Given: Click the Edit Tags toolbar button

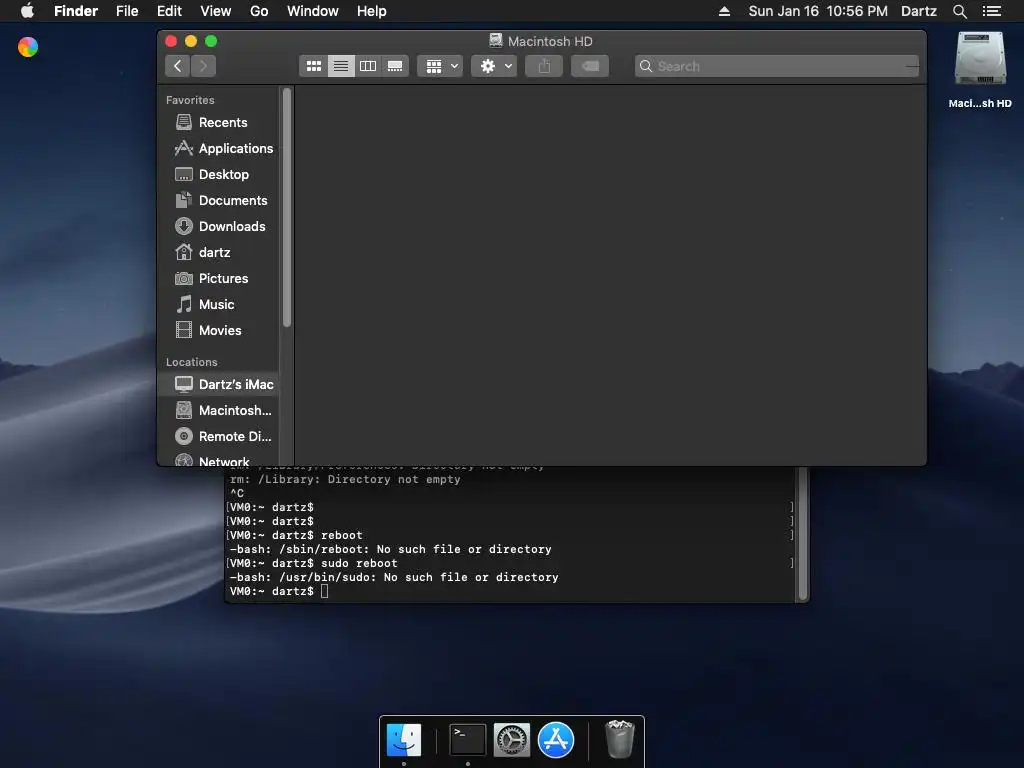Looking at the screenshot, I should (x=590, y=66).
